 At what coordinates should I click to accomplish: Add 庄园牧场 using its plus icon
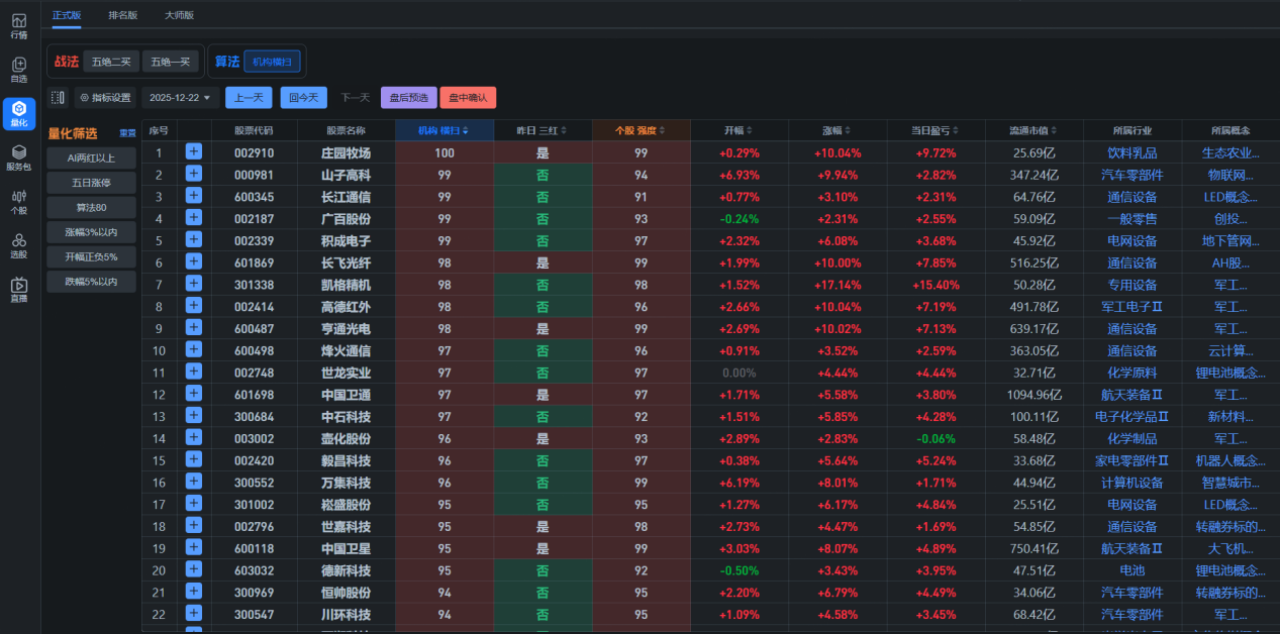coord(193,152)
